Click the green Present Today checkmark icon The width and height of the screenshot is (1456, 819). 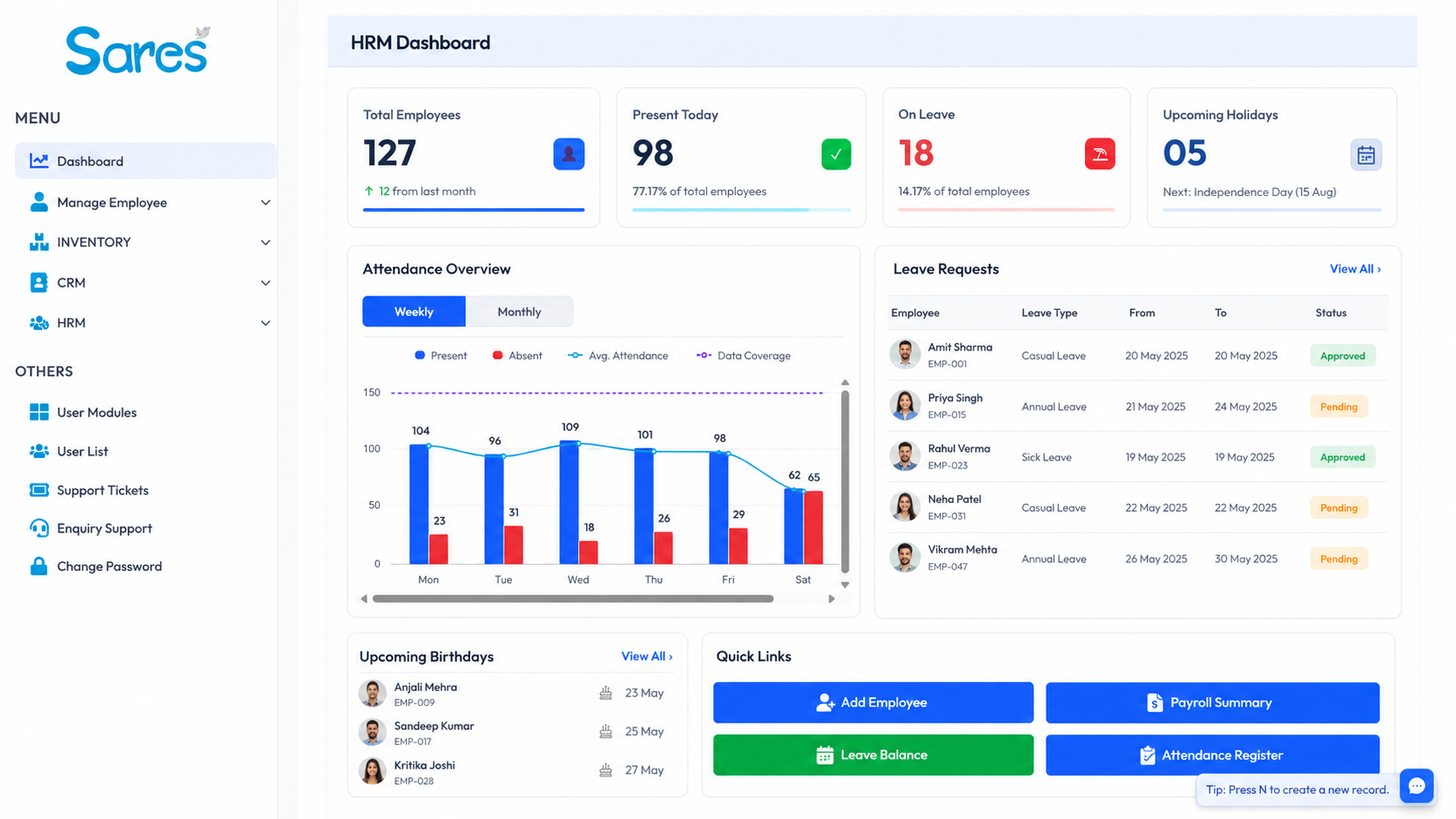(x=836, y=154)
